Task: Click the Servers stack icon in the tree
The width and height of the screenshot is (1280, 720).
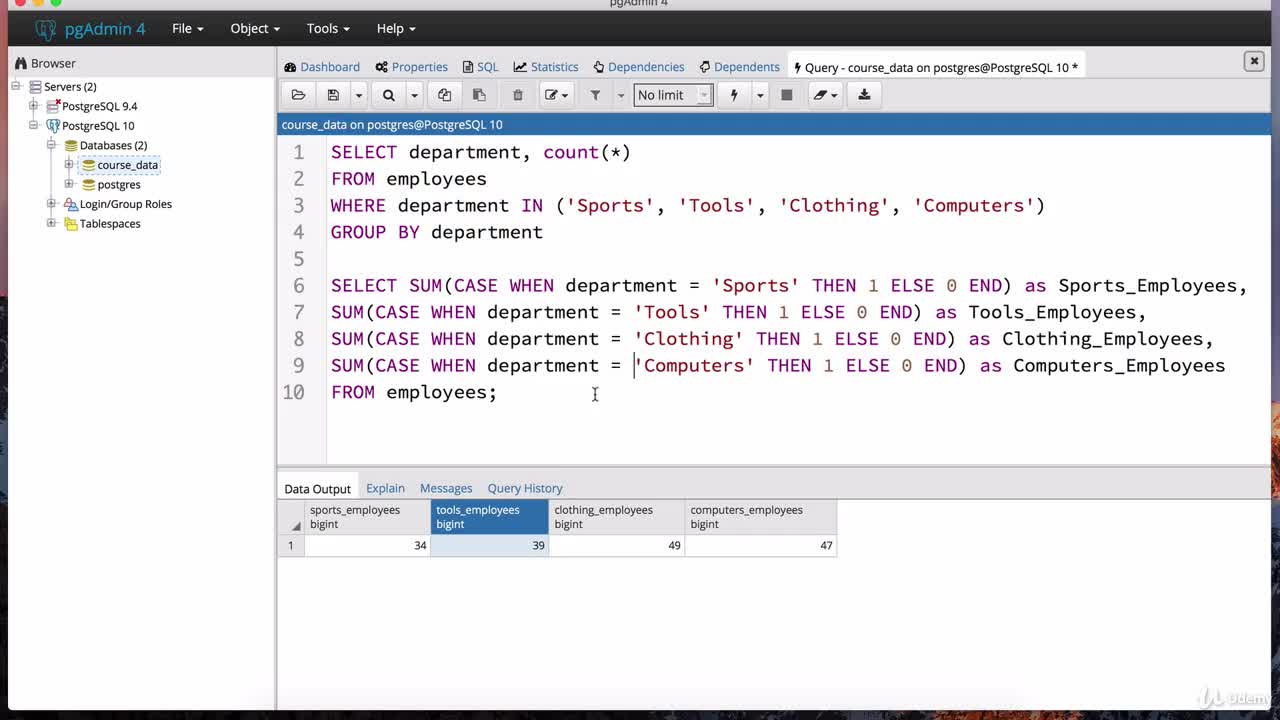Action: pyautogui.click(x=35, y=87)
